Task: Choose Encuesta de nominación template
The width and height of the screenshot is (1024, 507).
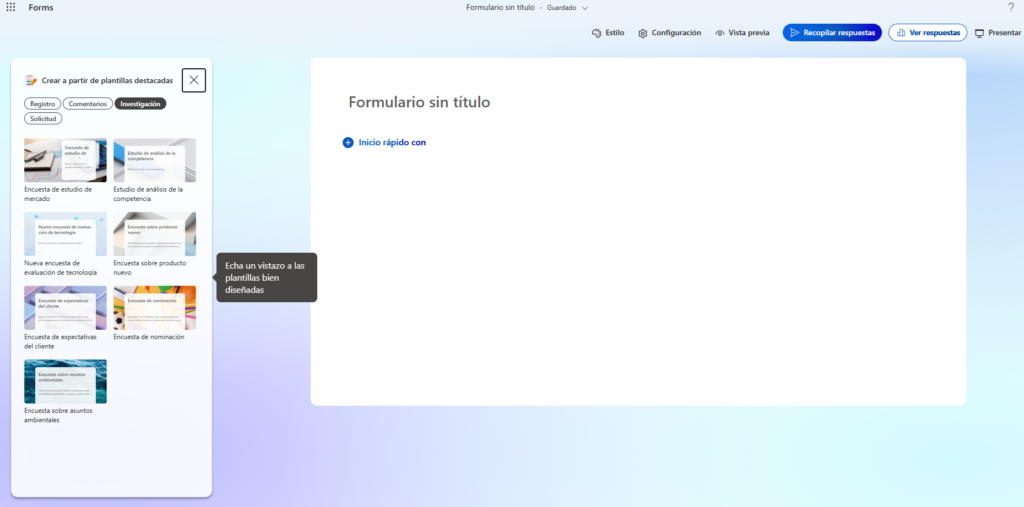Action: point(154,307)
